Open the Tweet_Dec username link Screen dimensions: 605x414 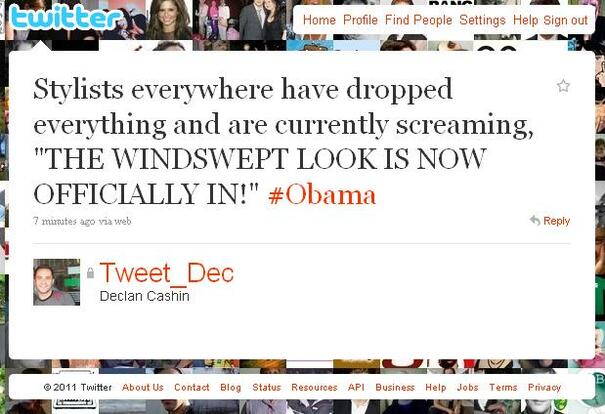pos(167,273)
